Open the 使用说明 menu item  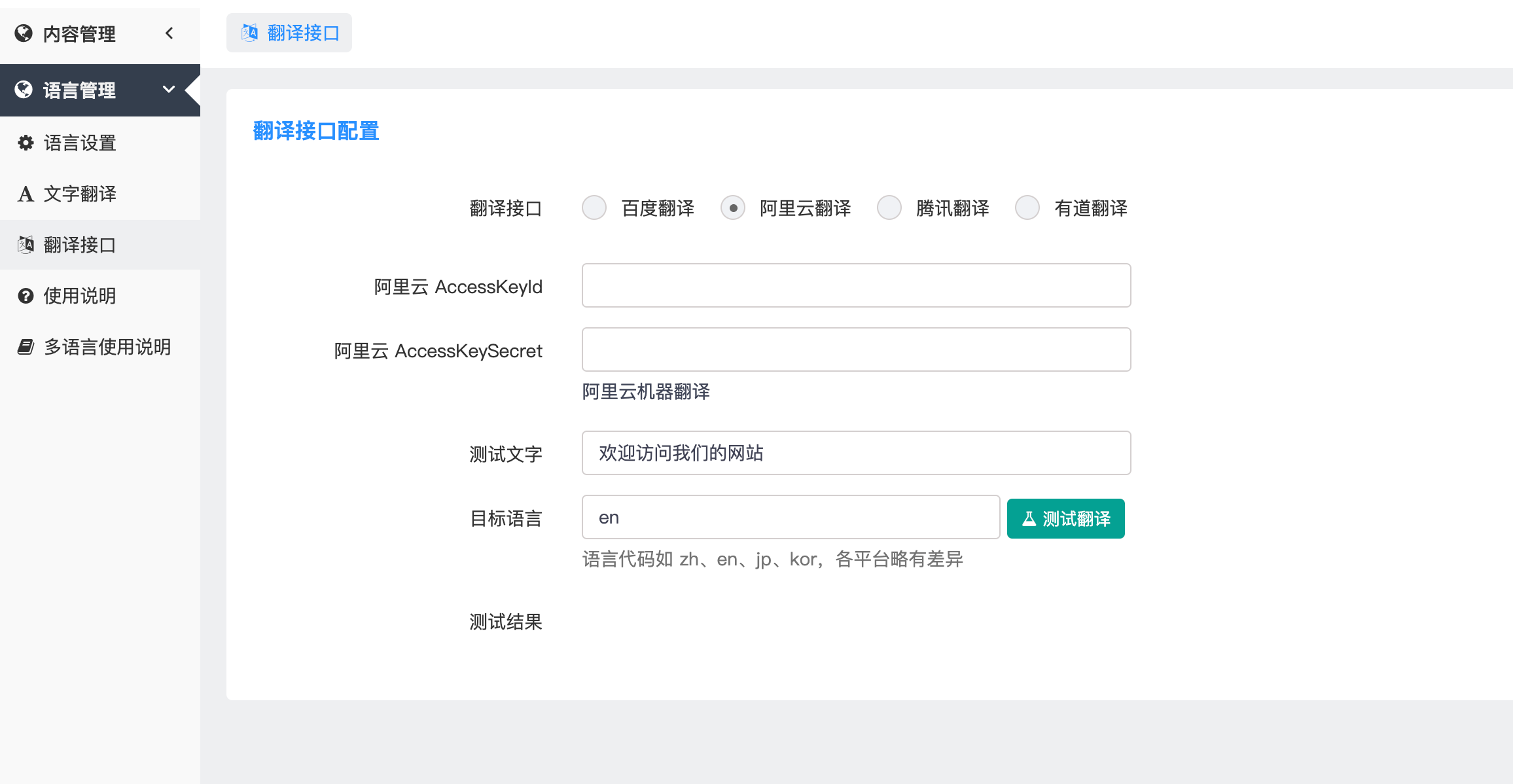100,296
